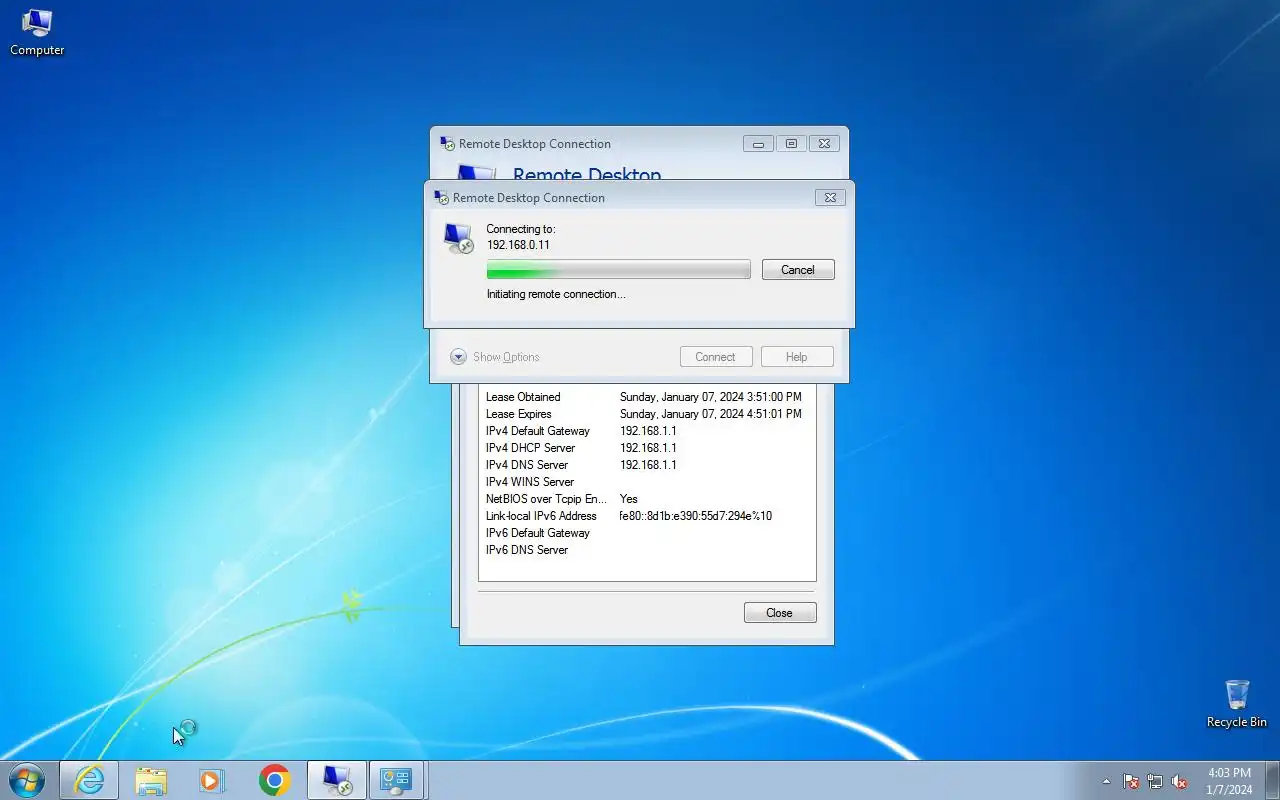
Task: Click Remote Desktop window title icon
Action: (448, 144)
